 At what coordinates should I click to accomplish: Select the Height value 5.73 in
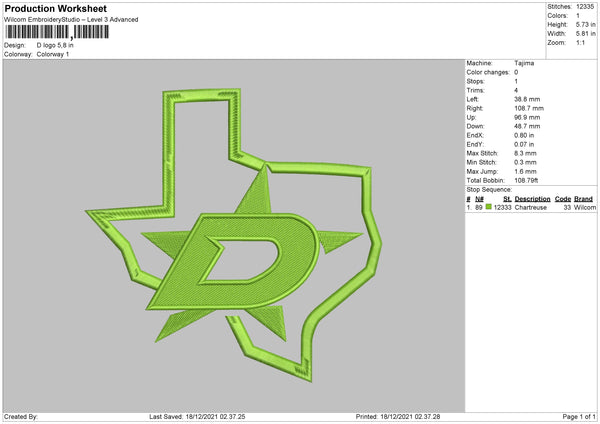point(586,24)
